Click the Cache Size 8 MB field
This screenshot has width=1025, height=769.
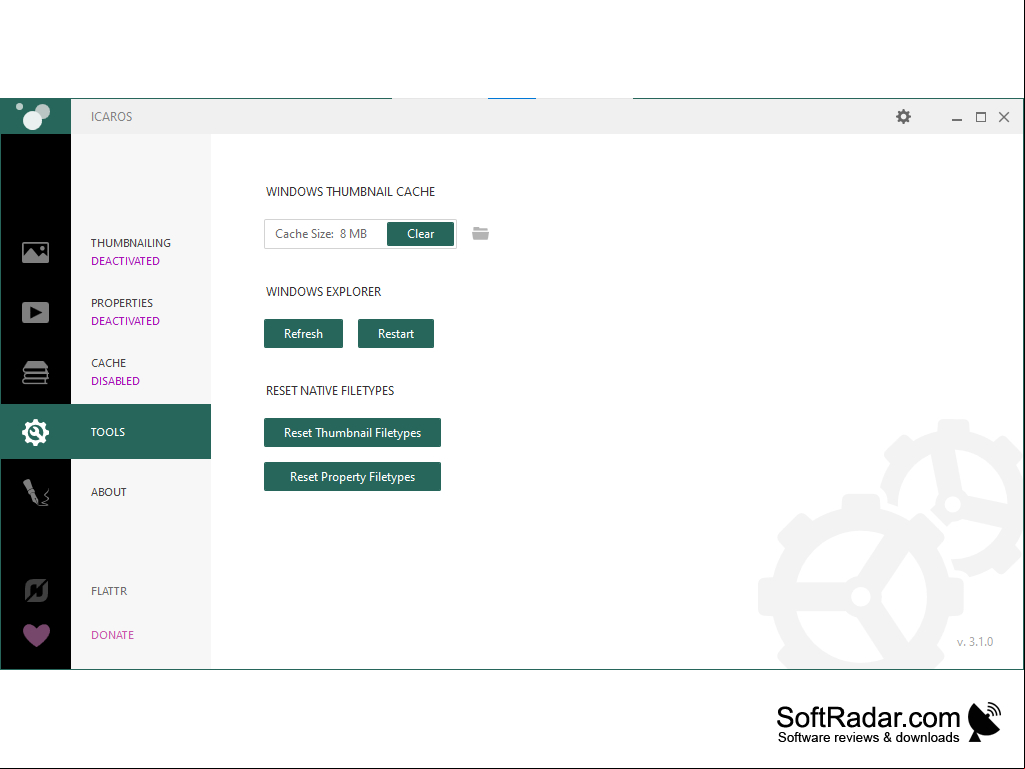tap(326, 234)
